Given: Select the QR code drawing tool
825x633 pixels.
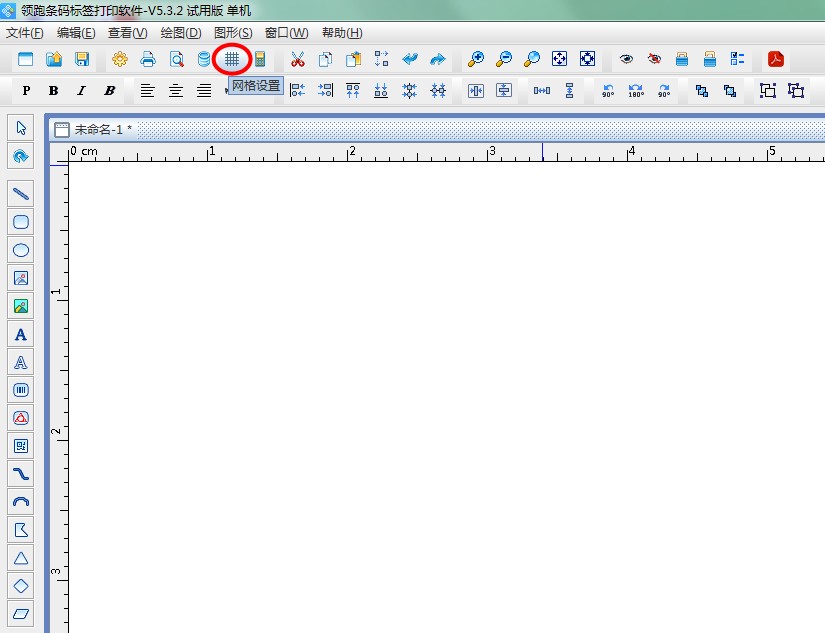Looking at the screenshot, I should click(21, 446).
